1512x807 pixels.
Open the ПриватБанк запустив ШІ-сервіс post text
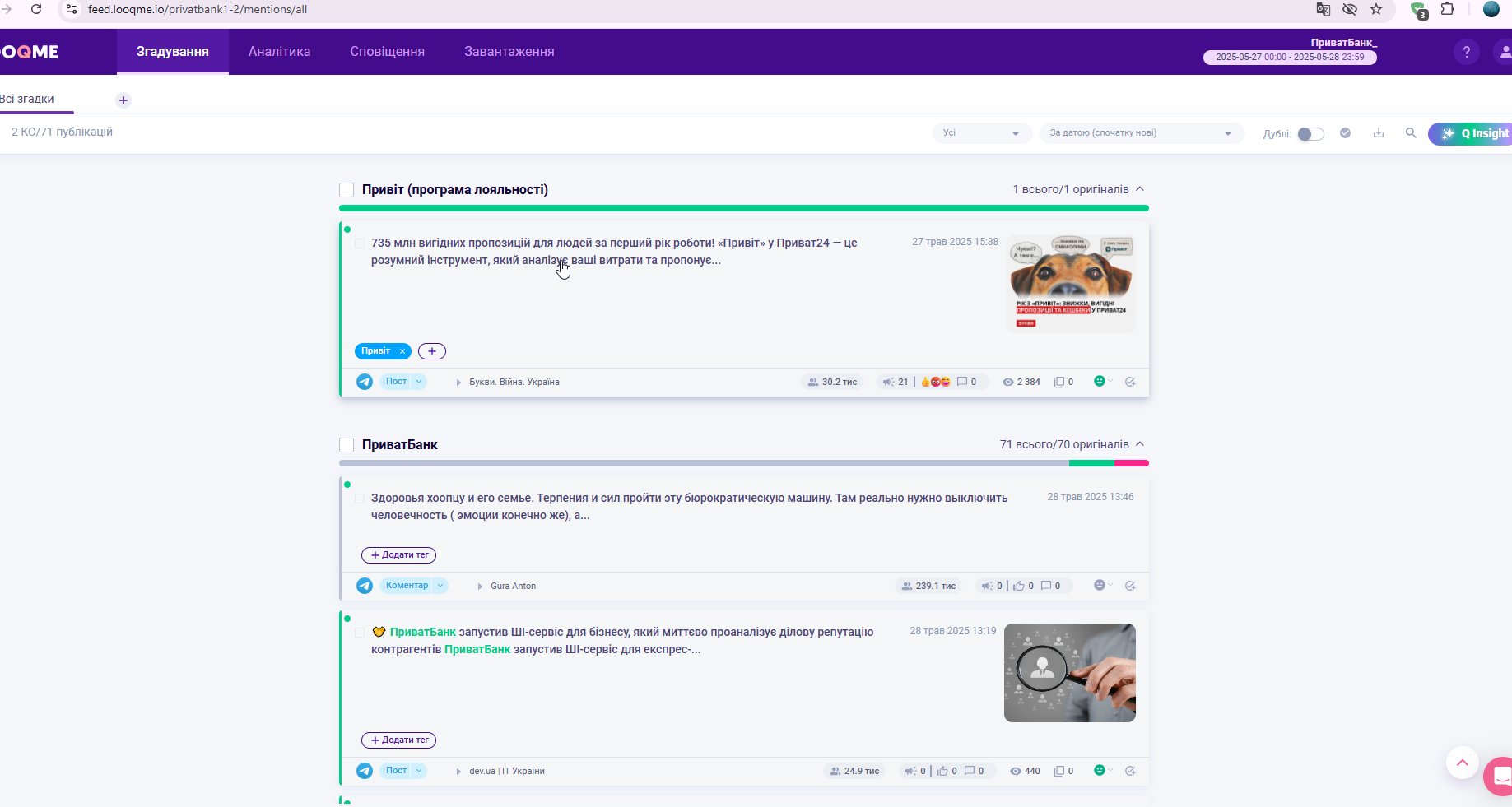tap(622, 641)
